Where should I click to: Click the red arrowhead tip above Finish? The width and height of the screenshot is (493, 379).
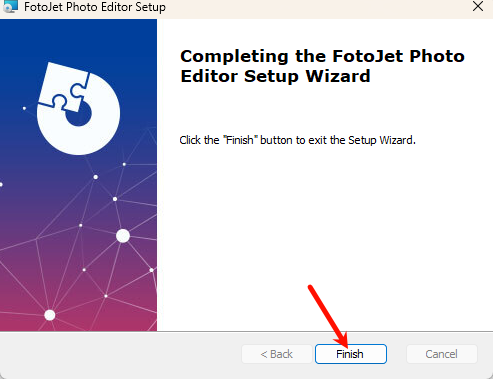[x=343, y=342]
